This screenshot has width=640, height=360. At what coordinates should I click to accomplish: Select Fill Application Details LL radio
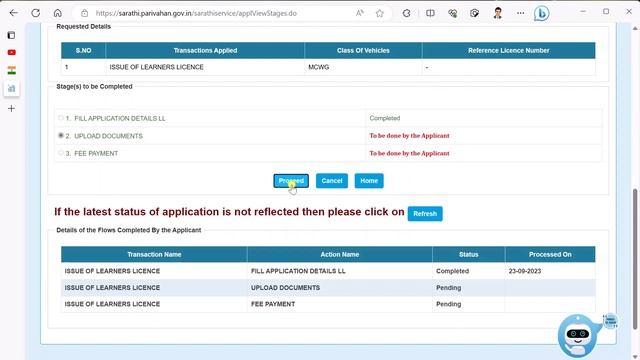point(61,118)
